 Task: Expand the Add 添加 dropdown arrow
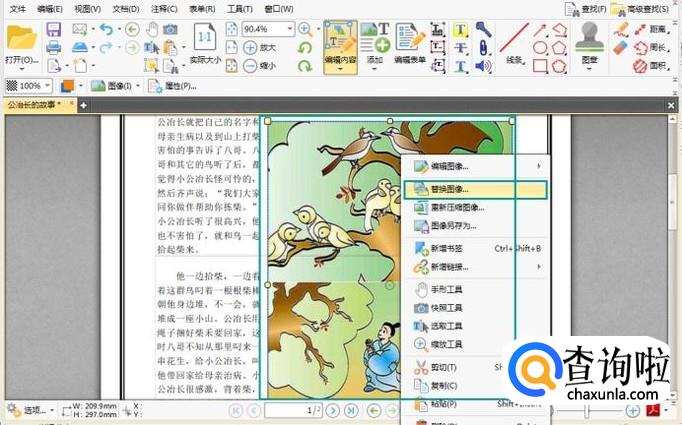click(x=374, y=69)
